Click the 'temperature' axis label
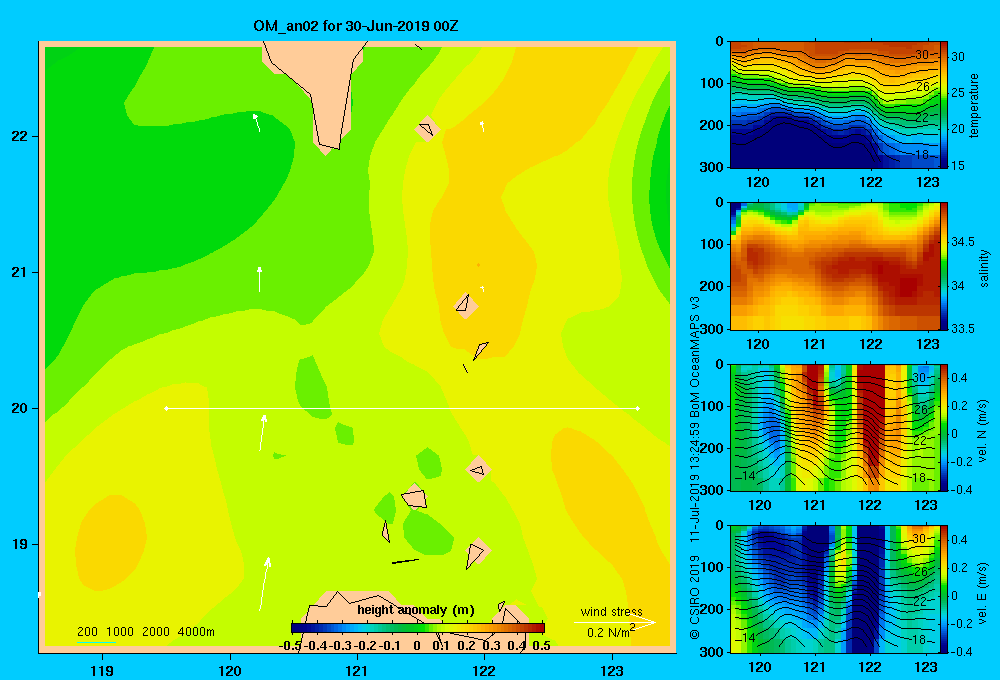 pyautogui.click(x=974, y=105)
